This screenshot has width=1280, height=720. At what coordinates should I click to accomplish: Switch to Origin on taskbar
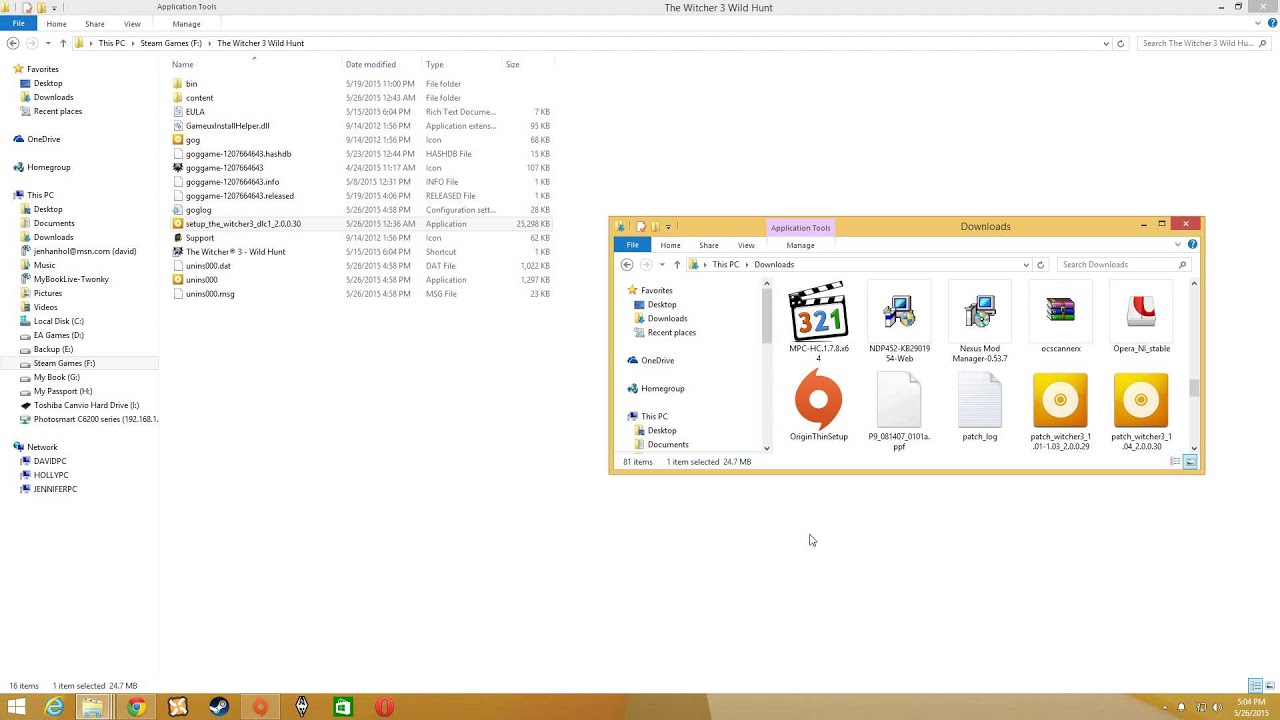pyautogui.click(x=260, y=707)
